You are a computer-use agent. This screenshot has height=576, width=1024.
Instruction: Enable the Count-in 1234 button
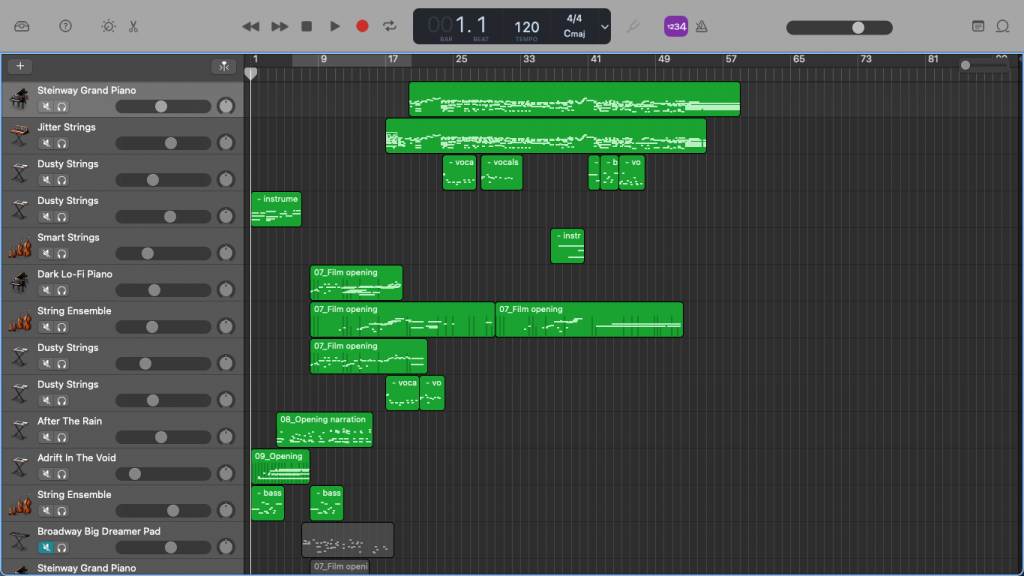pyautogui.click(x=676, y=26)
